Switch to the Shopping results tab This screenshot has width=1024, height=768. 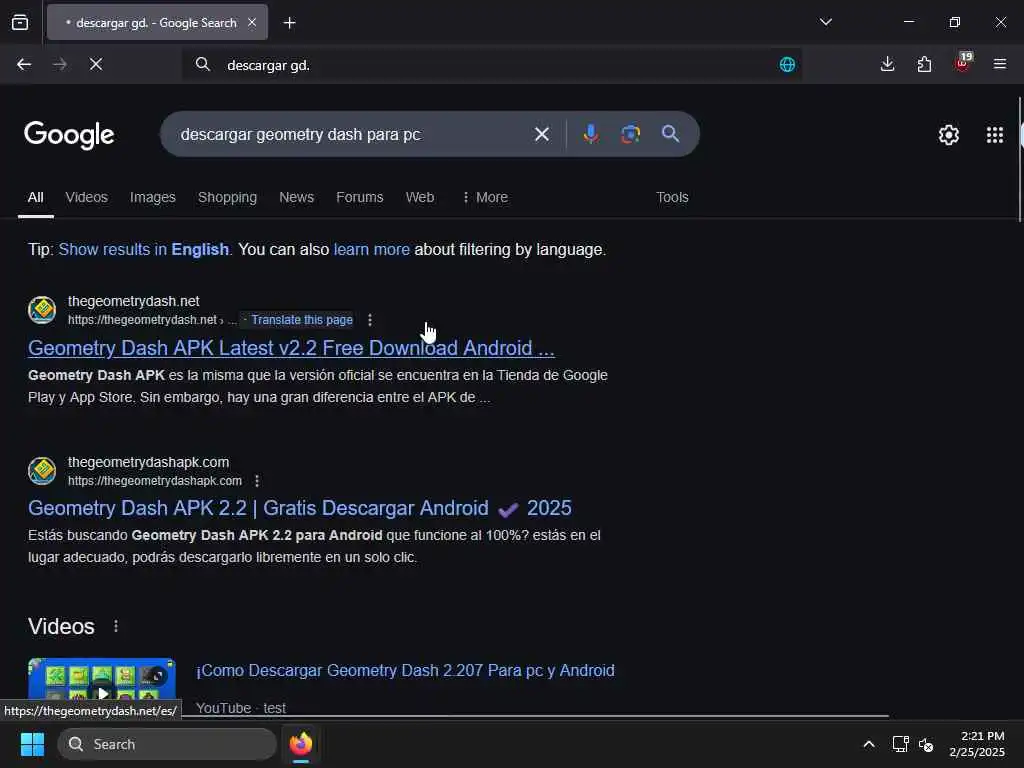click(227, 197)
